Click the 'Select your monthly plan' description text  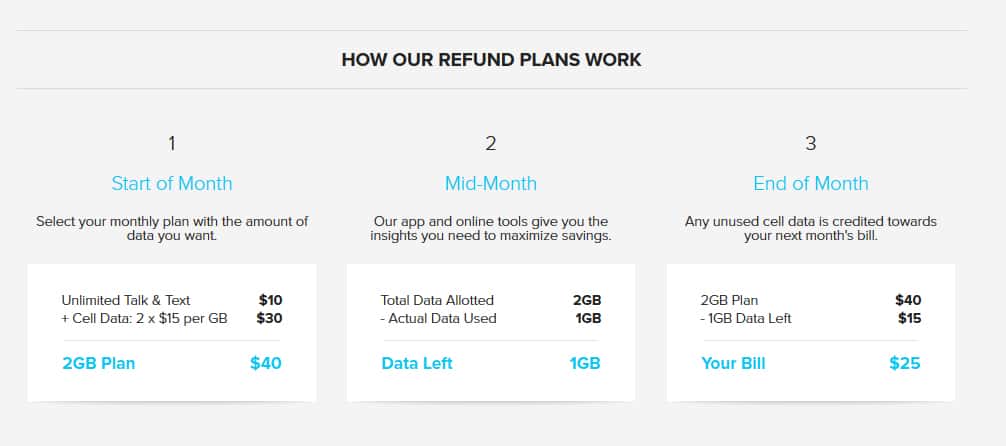click(x=172, y=228)
